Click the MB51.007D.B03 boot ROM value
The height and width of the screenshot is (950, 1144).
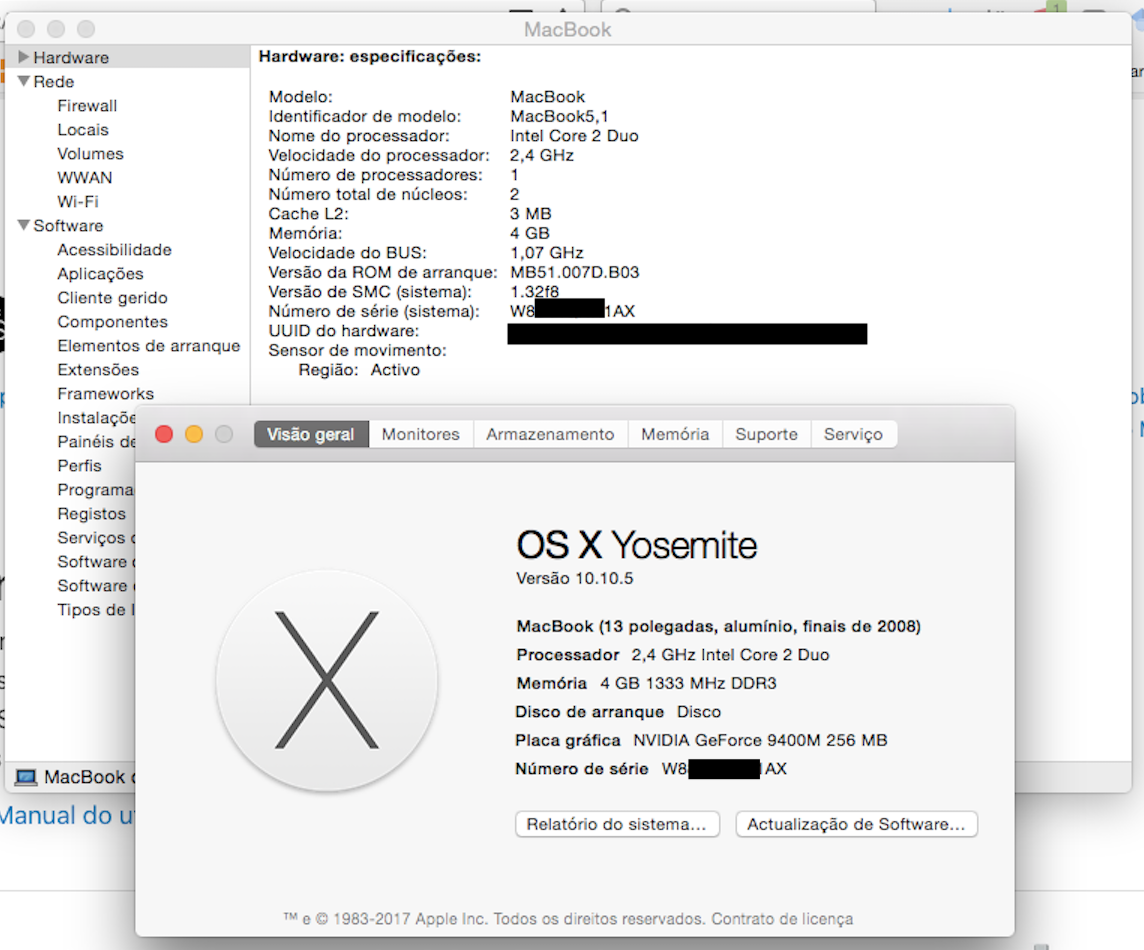(575, 272)
